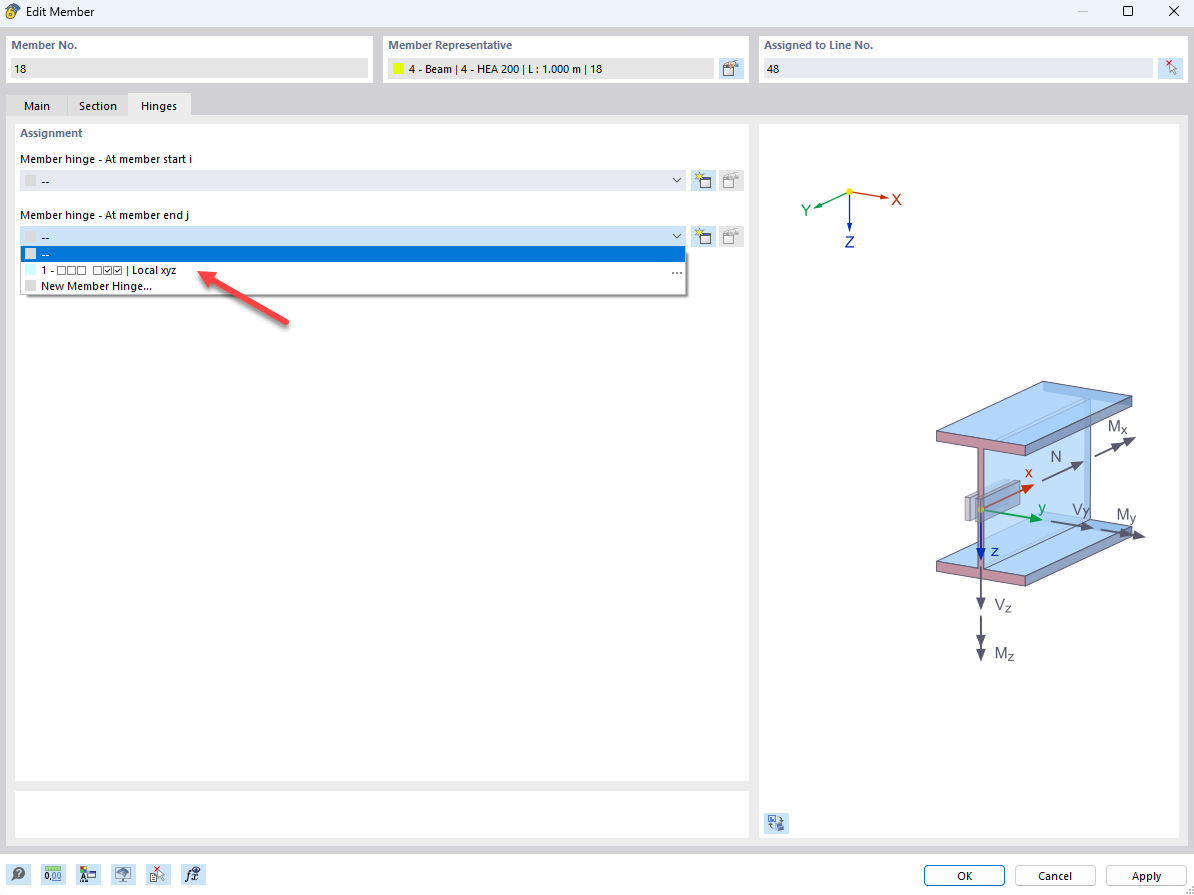Viewport: 1194px width, 895px height.
Task: Click the preview view-toggle icon below the graphic
Action: (776, 823)
